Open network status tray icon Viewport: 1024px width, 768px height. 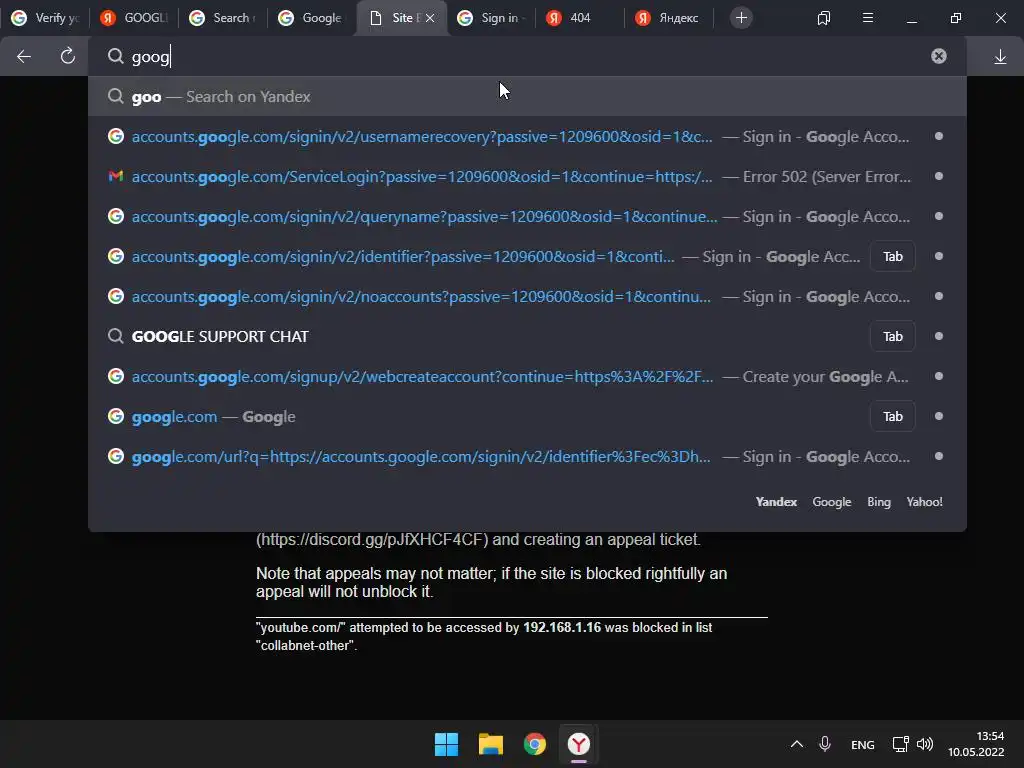coord(901,744)
